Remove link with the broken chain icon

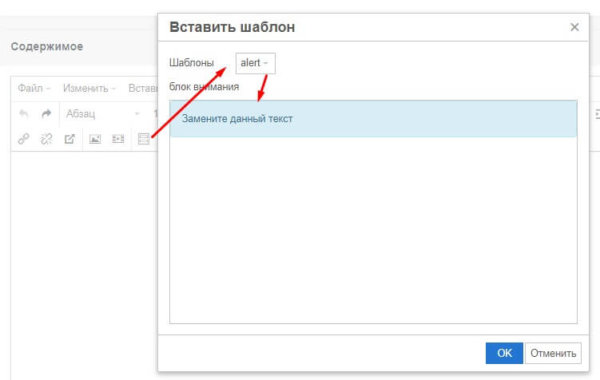[46, 139]
